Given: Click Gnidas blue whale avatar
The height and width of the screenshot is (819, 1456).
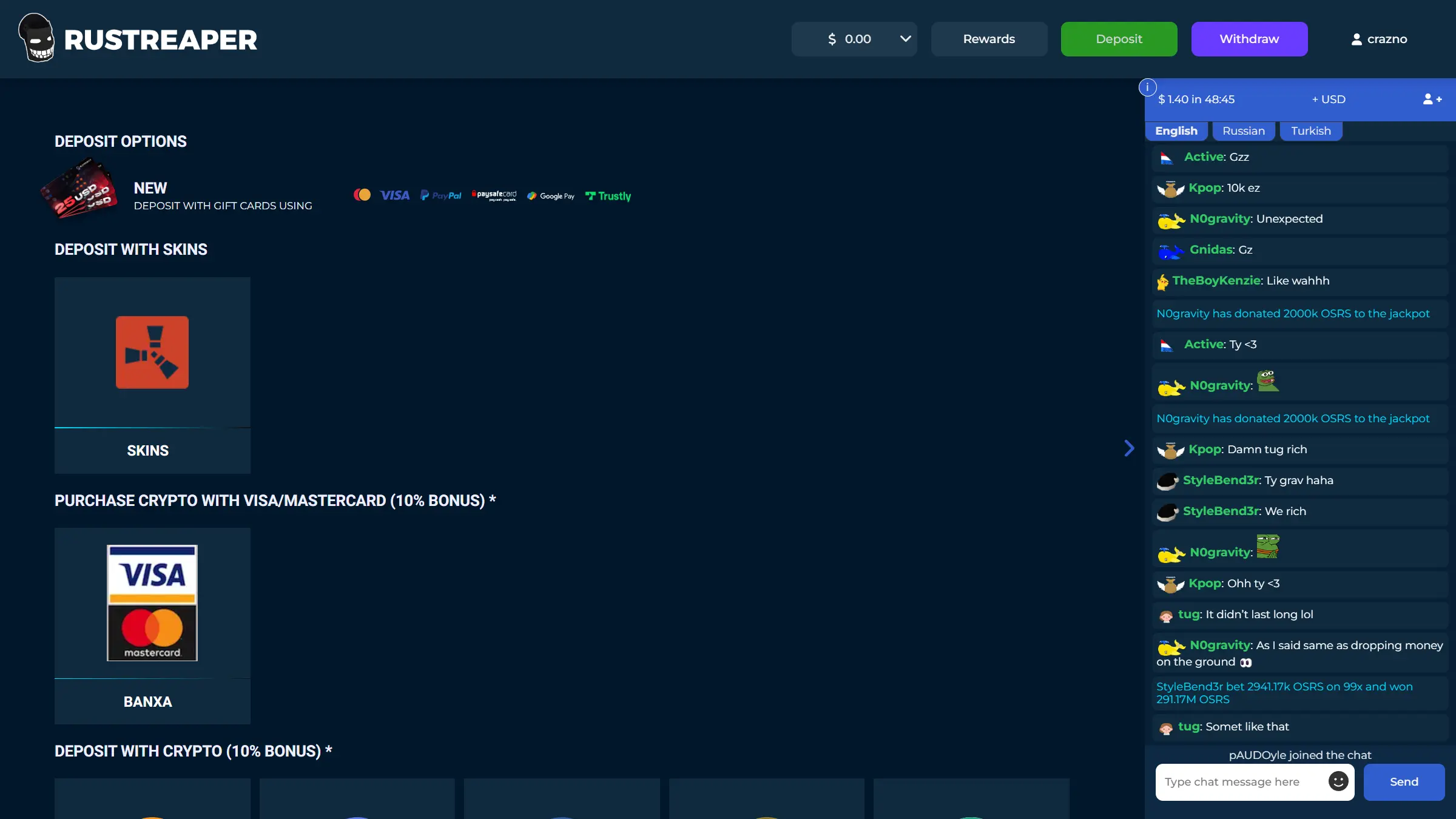Looking at the screenshot, I should 1170,251.
